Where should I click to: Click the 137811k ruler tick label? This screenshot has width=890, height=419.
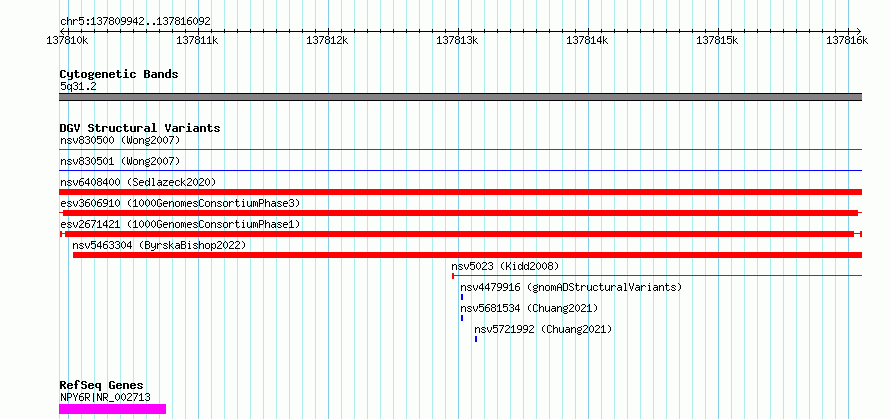coord(197,40)
